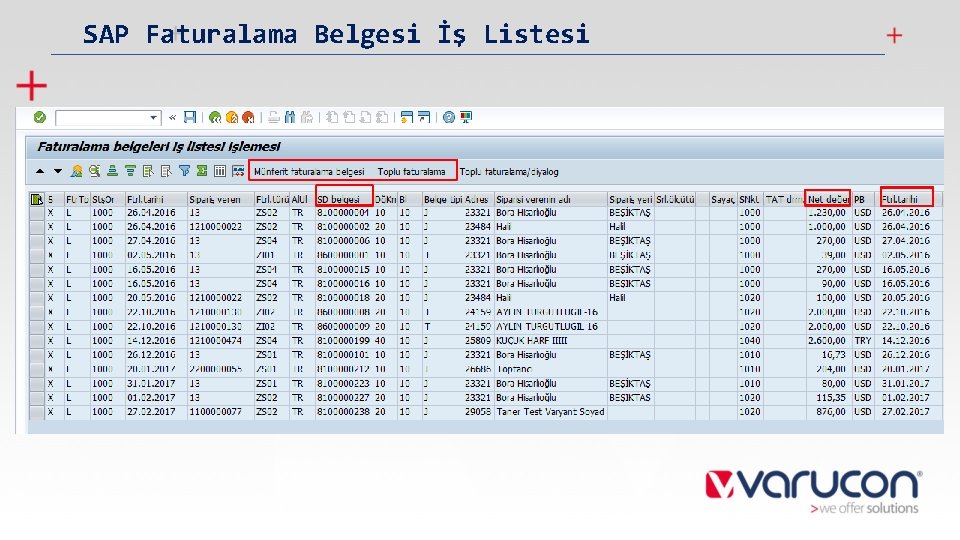Click the yellow Exit icon

[x=231, y=117]
